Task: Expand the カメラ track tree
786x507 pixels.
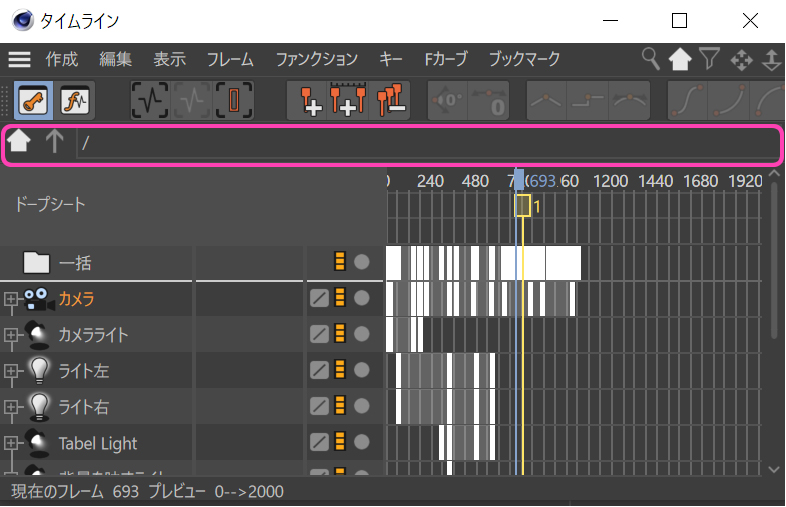Action: tap(11, 298)
